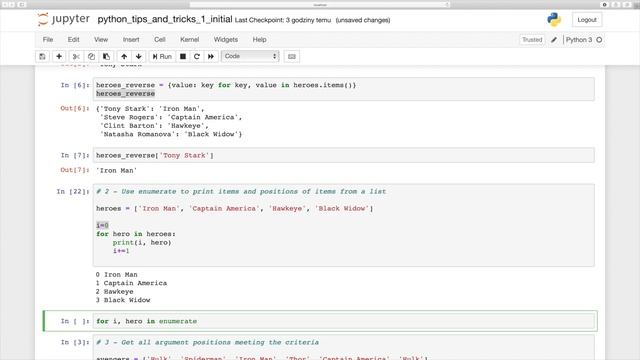This screenshot has height=360, width=640.
Task: Click the Python logo icon
Action: 554,20
